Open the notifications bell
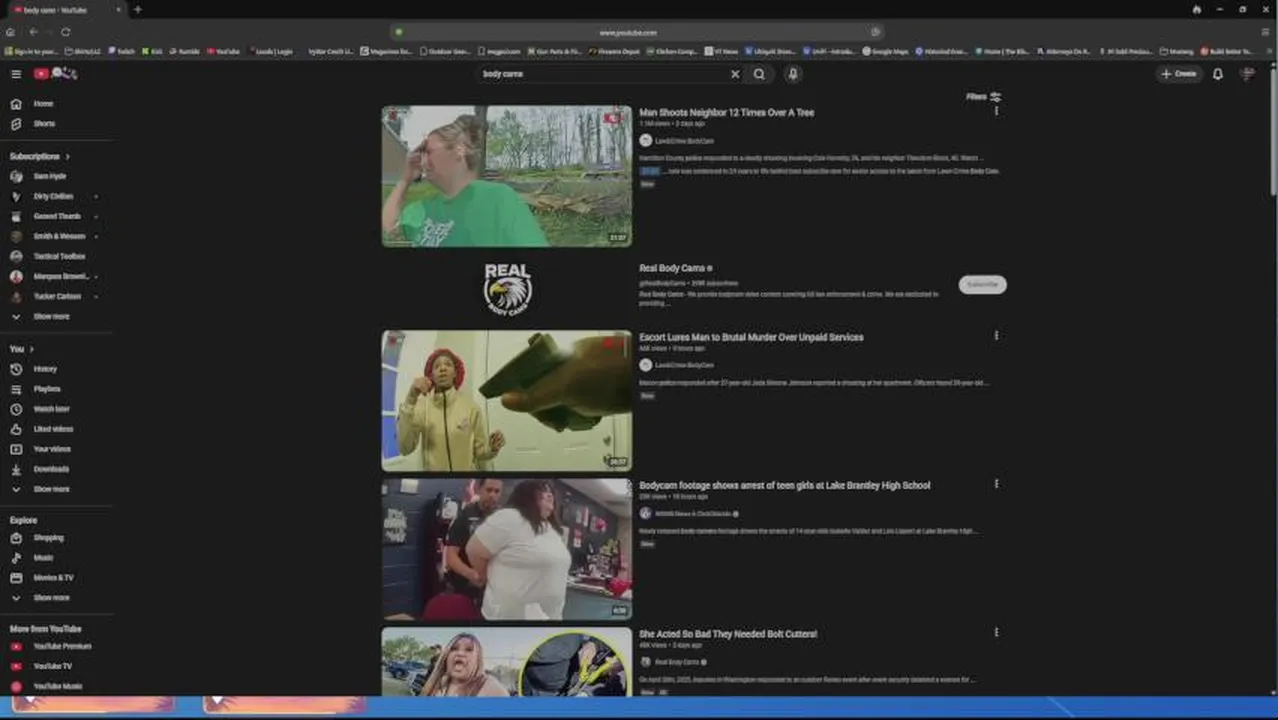This screenshot has height=720, width=1278. tap(1218, 74)
